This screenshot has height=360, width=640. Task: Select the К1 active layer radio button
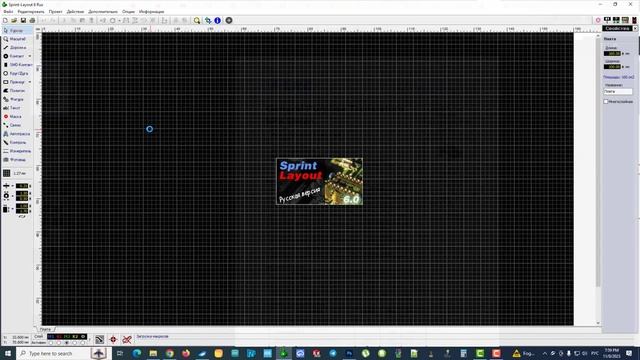point(59,343)
